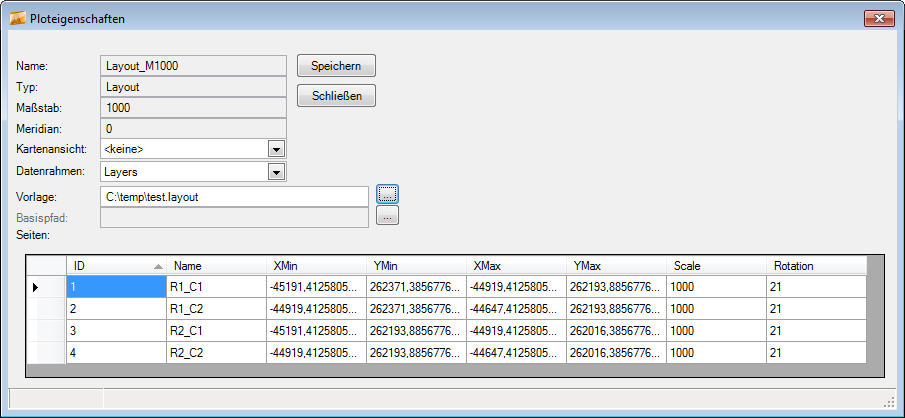
Task: Click the browse button next to Basispfad
Action: click(388, 215)
